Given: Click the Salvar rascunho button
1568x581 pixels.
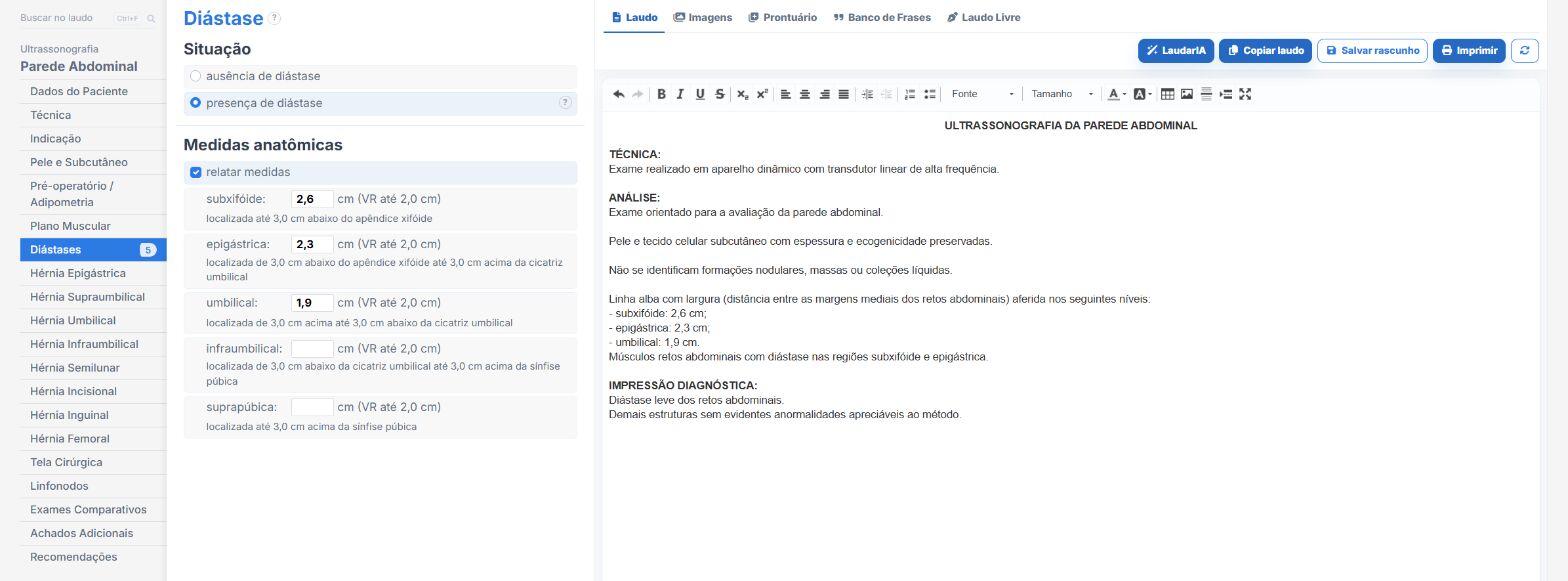Looking at the screenshot, I should (x=1372, y=51).
